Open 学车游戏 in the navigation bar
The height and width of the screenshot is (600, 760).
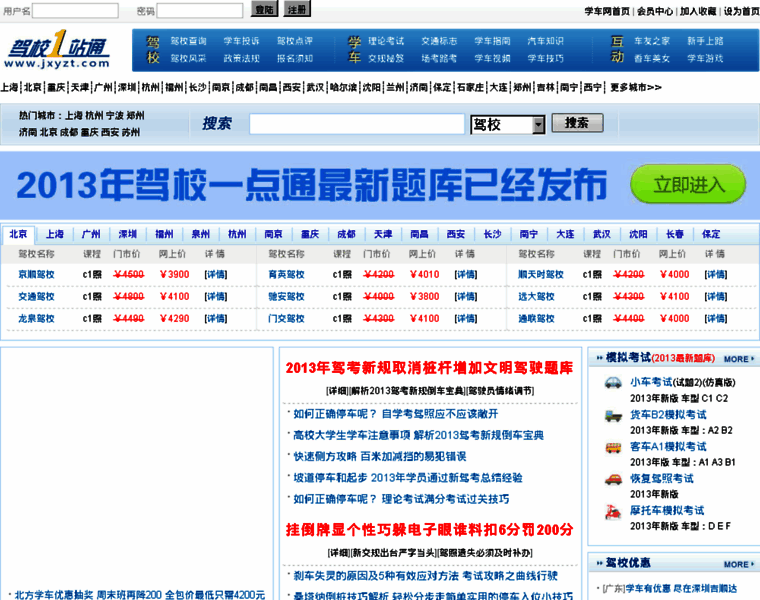[705, 59]
